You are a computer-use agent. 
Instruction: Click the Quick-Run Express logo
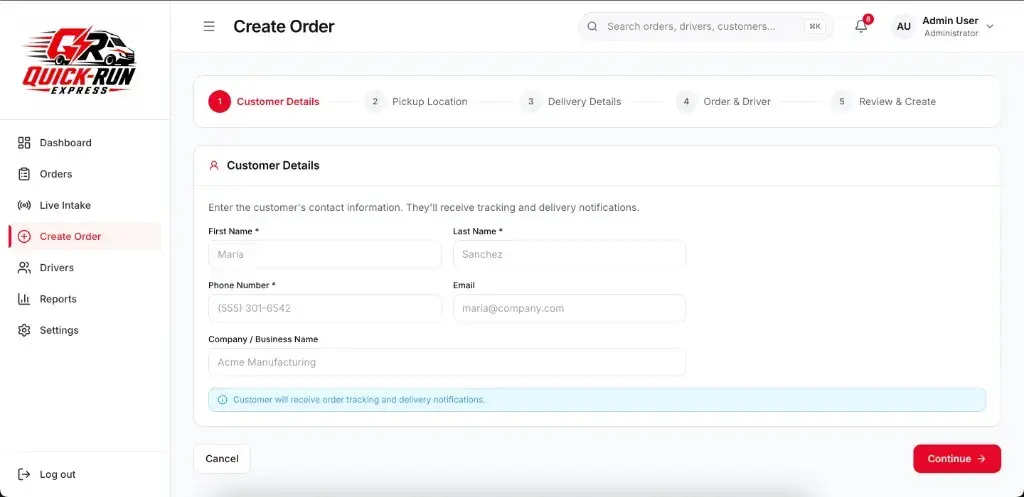pyautogui.click(x=79, y=61)
